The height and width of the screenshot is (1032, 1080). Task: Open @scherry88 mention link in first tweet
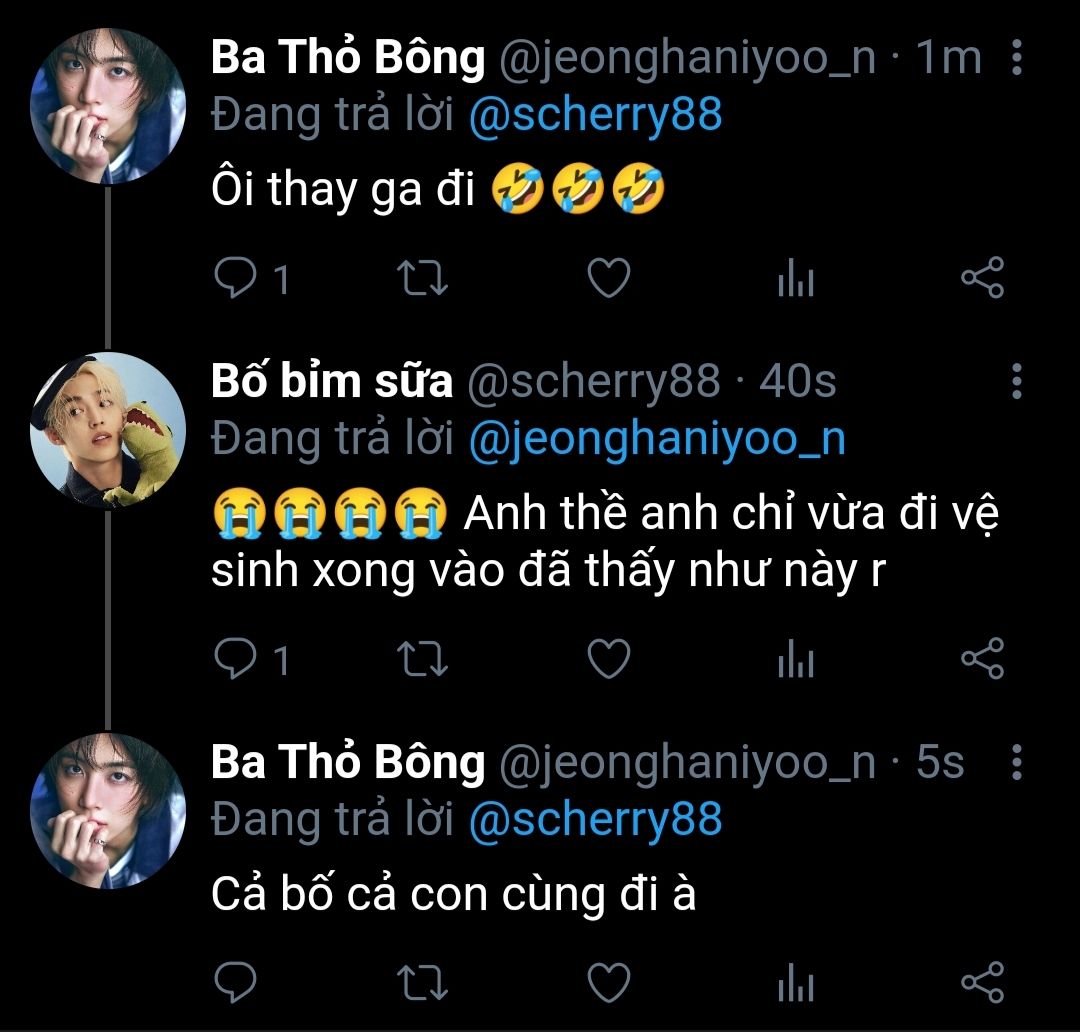pos(595,115)
